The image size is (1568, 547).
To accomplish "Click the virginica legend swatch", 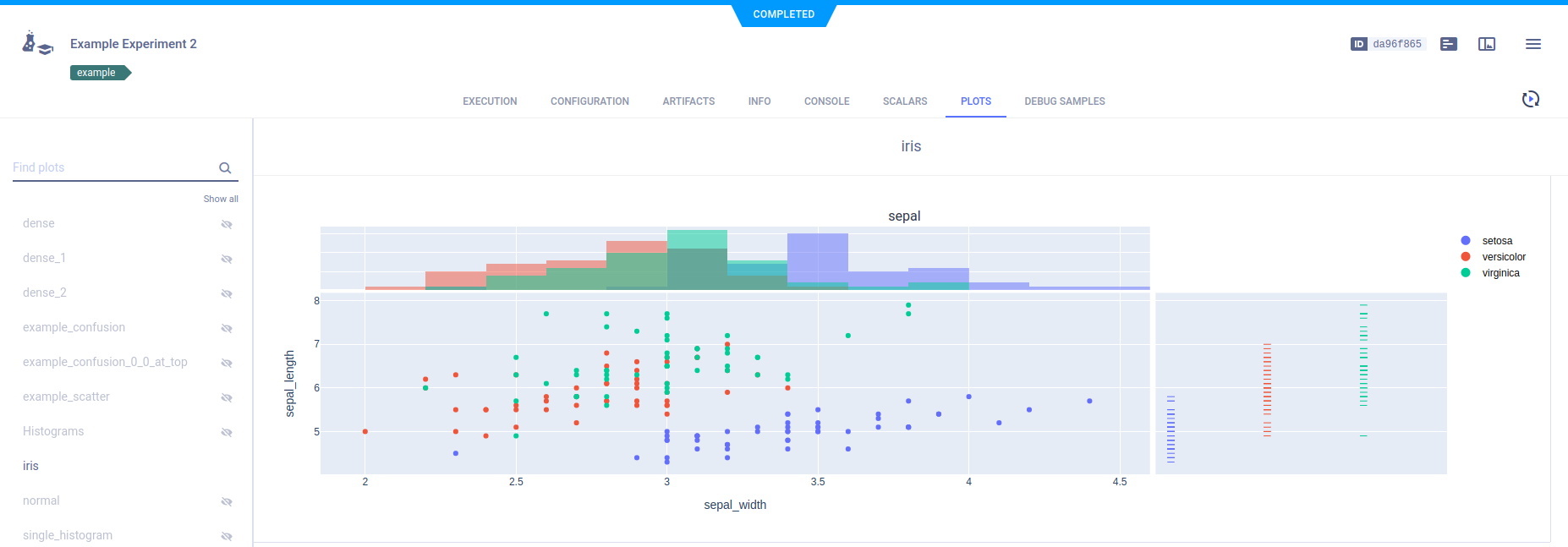I will point(1466,273).
